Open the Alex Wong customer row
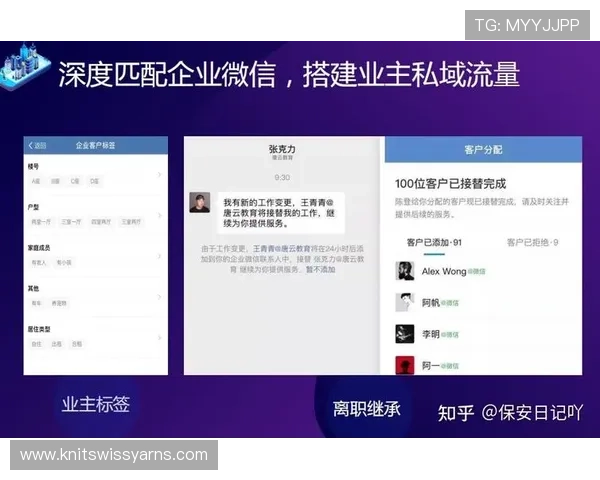 coord(484,271)
